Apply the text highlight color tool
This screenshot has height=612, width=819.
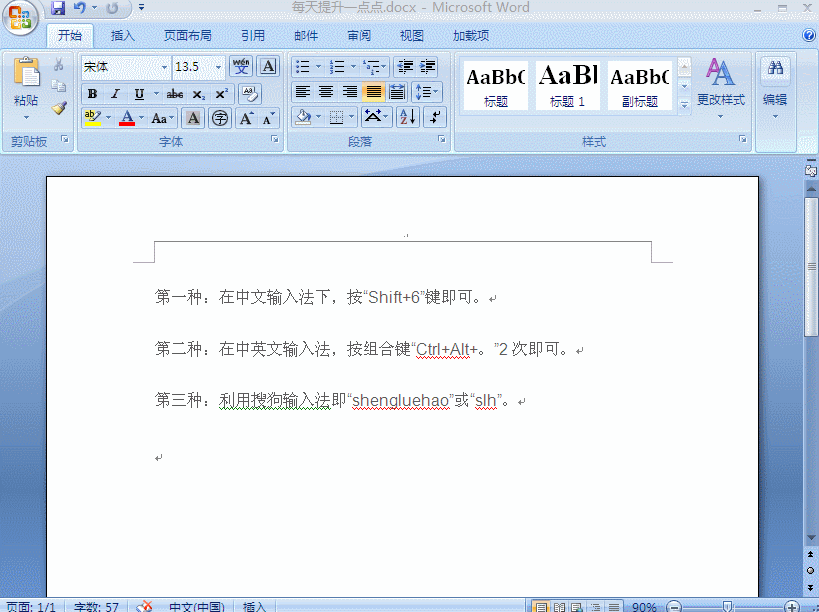(x=92, y=117)
